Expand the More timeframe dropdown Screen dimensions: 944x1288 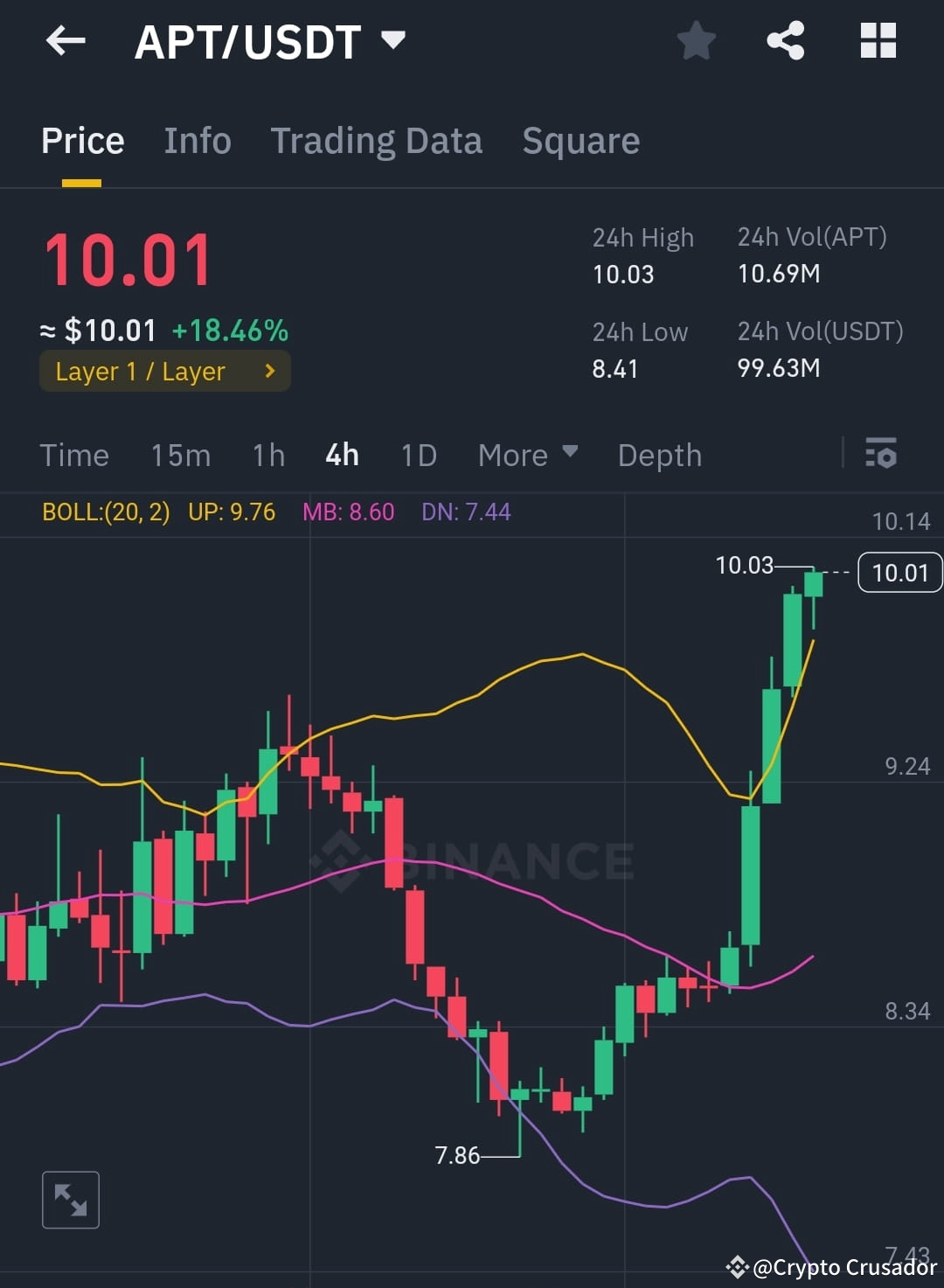coord(527,455)
